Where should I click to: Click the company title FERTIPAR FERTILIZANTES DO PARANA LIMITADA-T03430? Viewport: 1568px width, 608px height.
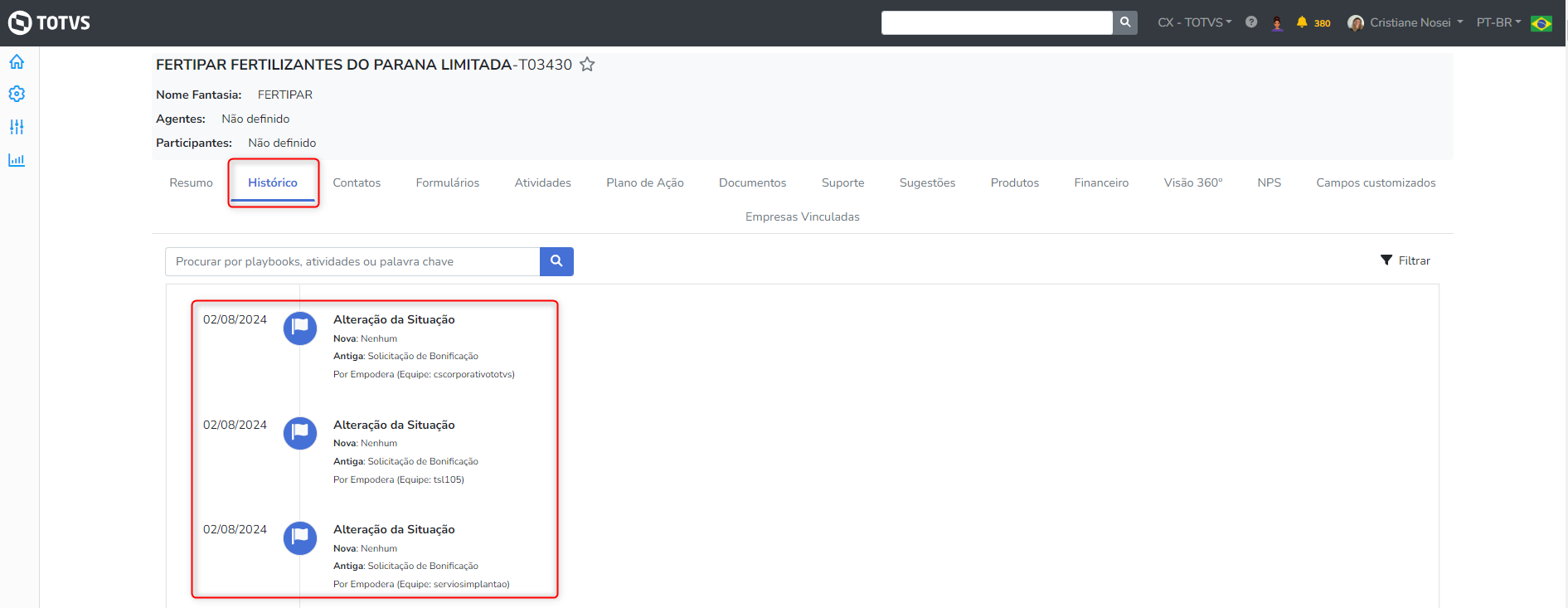point(364,65)
